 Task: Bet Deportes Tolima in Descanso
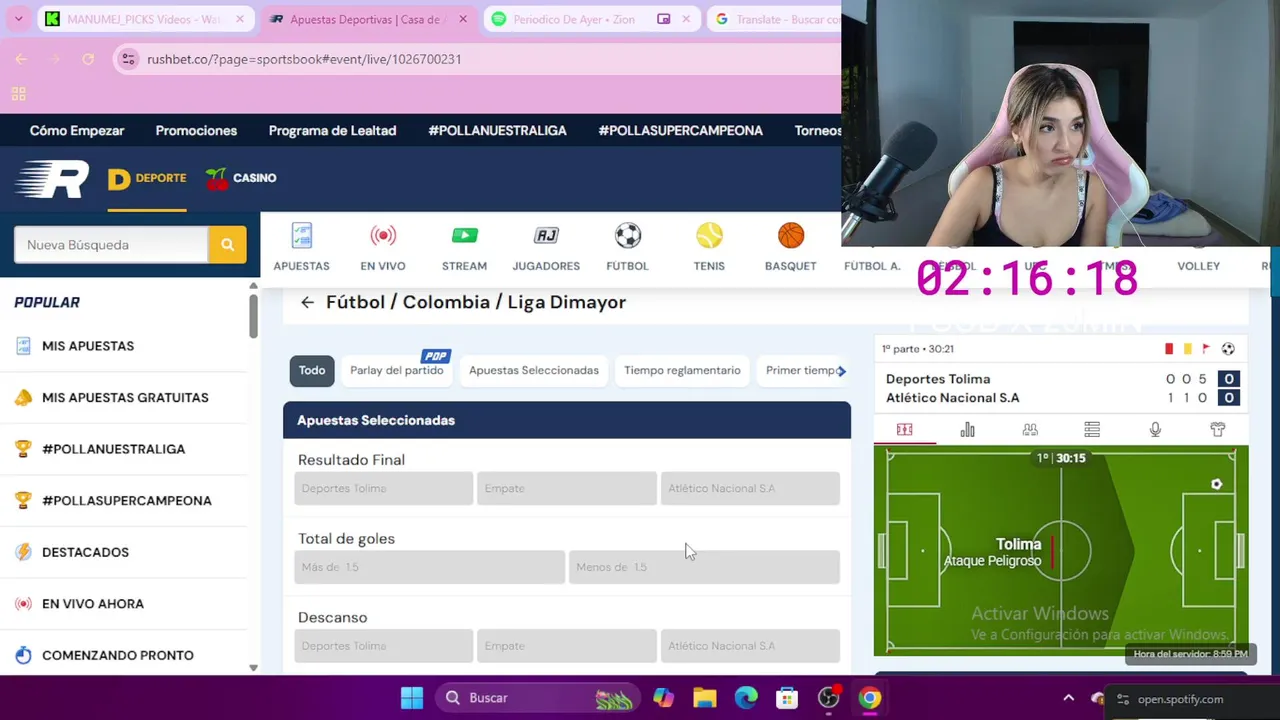pos(383,646)
